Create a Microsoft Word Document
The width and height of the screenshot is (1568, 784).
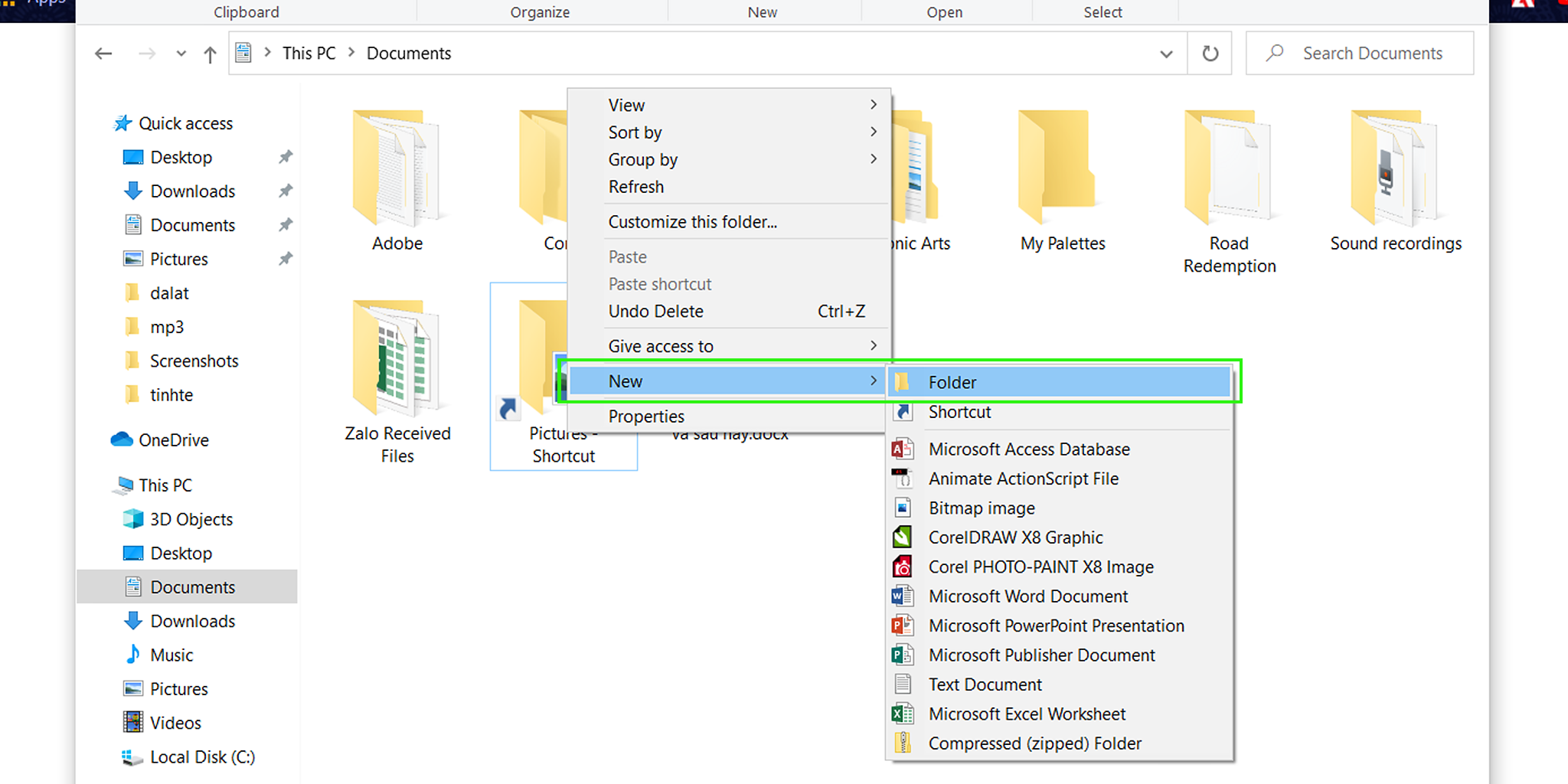pos(1060,596)
